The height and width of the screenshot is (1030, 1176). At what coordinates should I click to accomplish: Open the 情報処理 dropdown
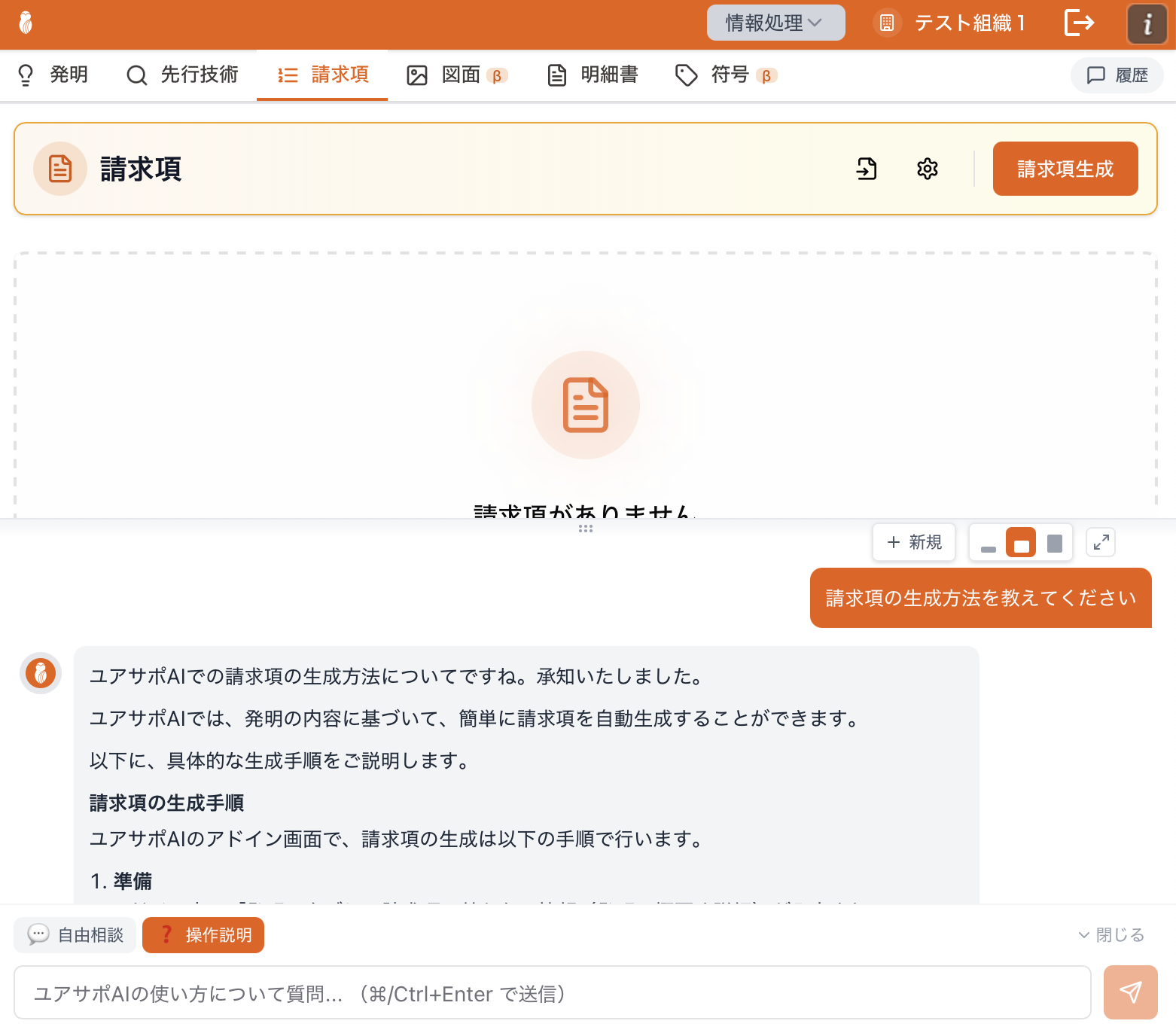point(775,23)
